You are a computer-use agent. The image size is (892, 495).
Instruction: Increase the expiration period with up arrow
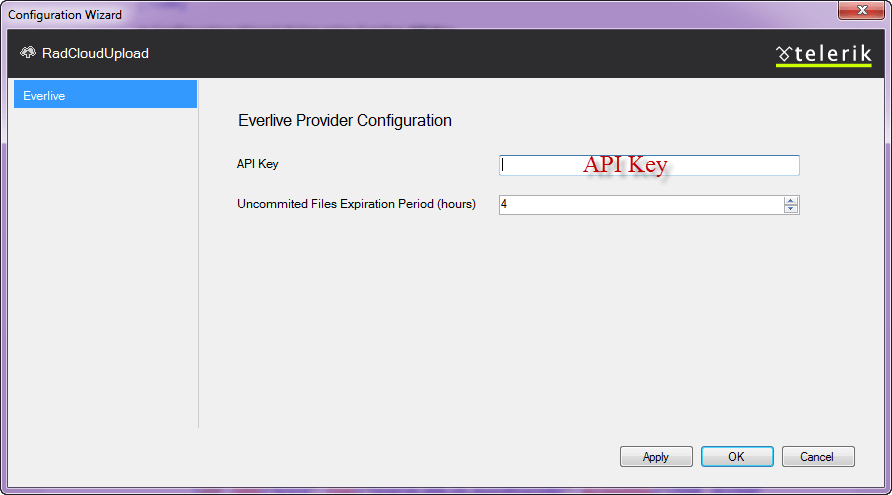coord(791,200)
